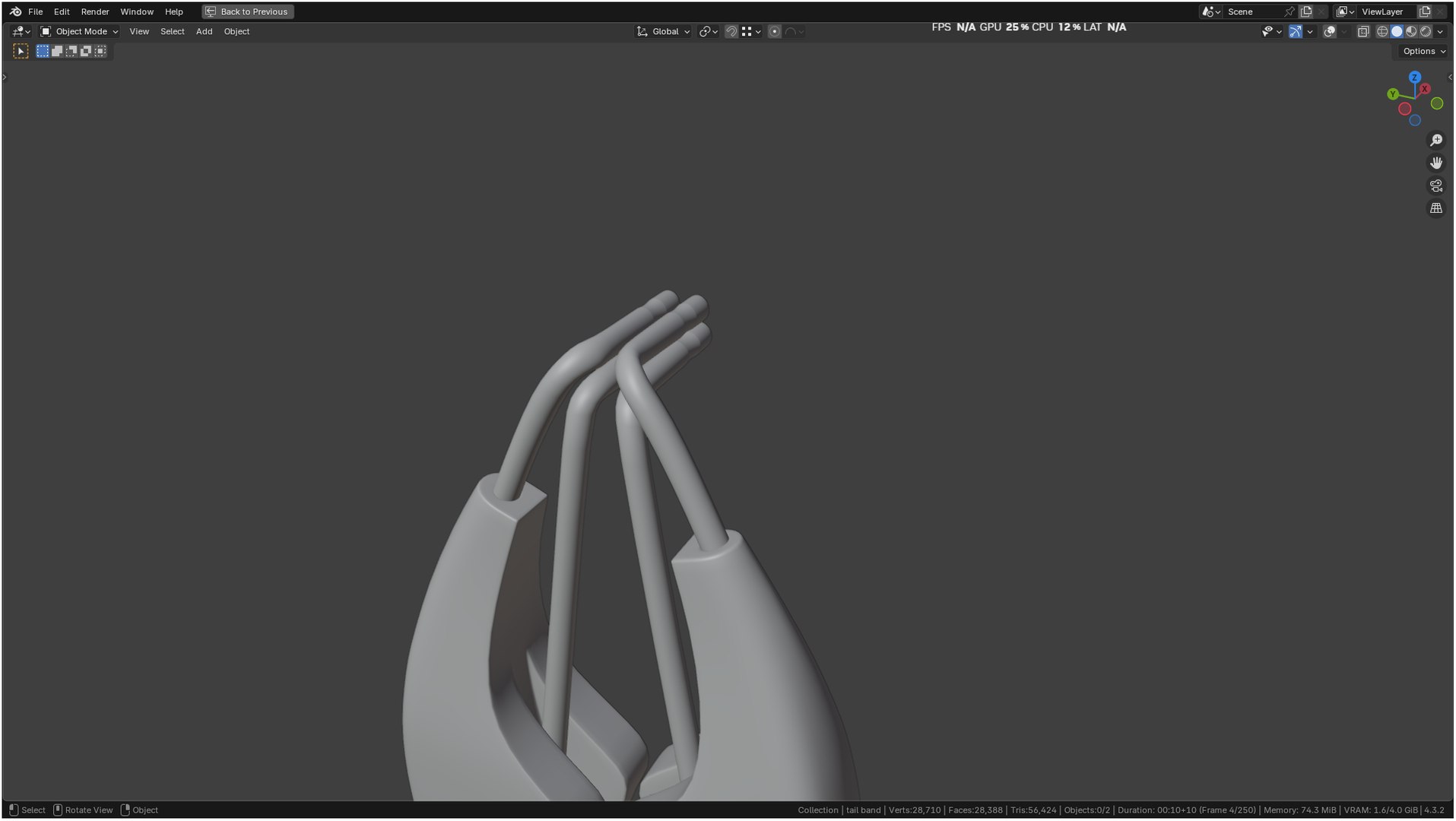Image resolution: width=1456 pixels, height=821 pixels.
Task: Open the viewport View menu
Action: tap(139, 31)
